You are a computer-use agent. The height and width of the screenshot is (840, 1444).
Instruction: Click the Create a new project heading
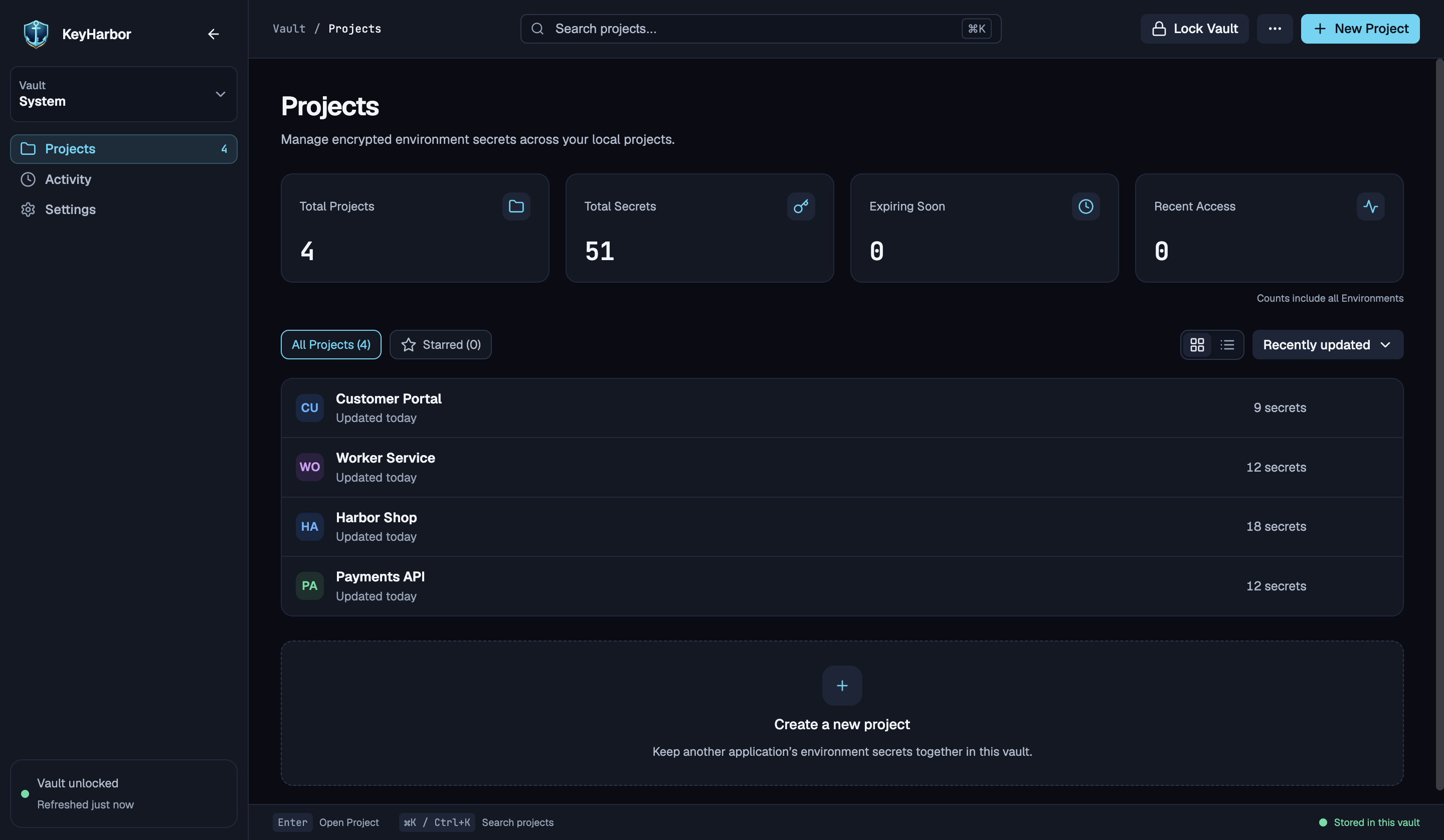842,724
